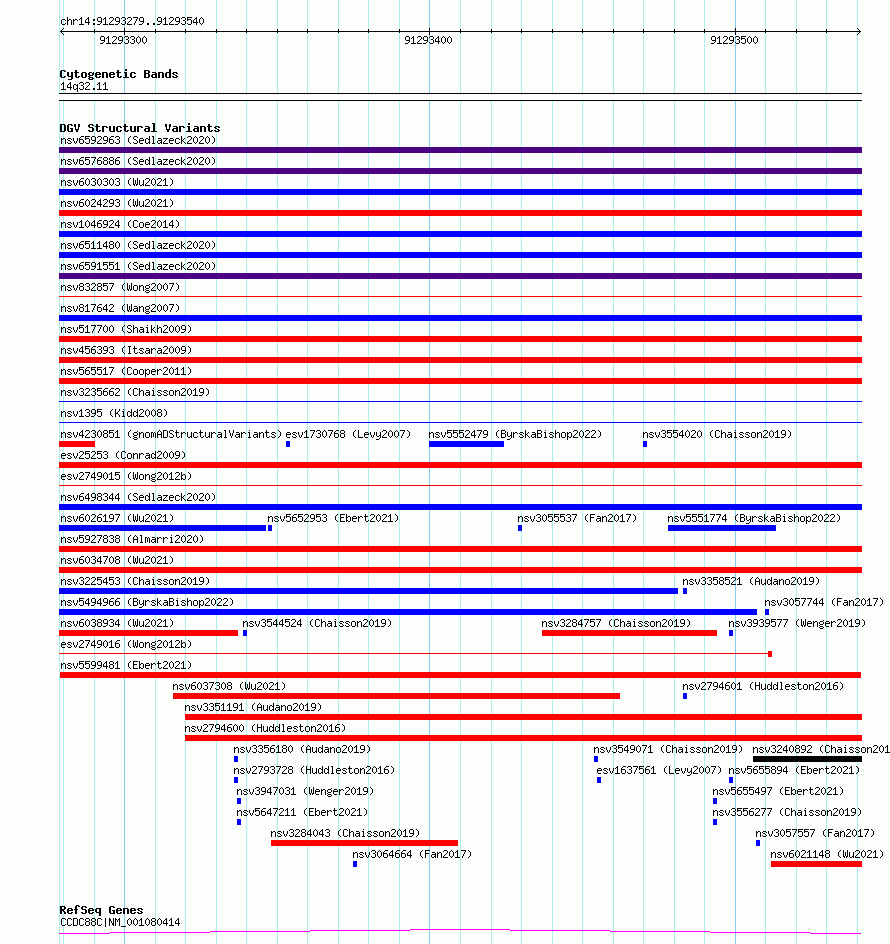Viewport: 890px width, 944px height.
Task: Open esv2749015 (Wong2012b) label
Action: click(x=126, y=476)
